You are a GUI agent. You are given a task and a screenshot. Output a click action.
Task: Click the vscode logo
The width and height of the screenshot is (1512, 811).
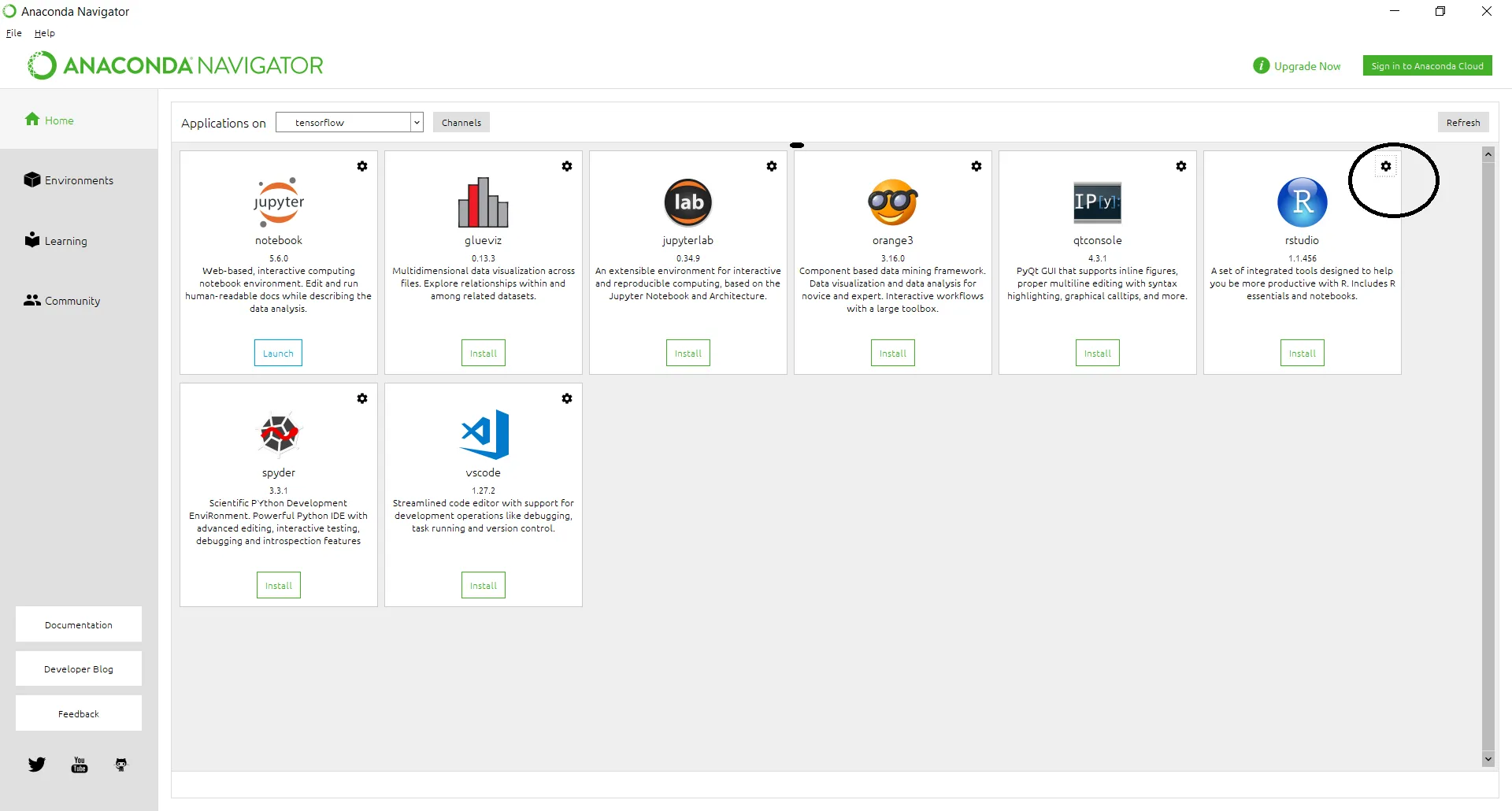484,434
